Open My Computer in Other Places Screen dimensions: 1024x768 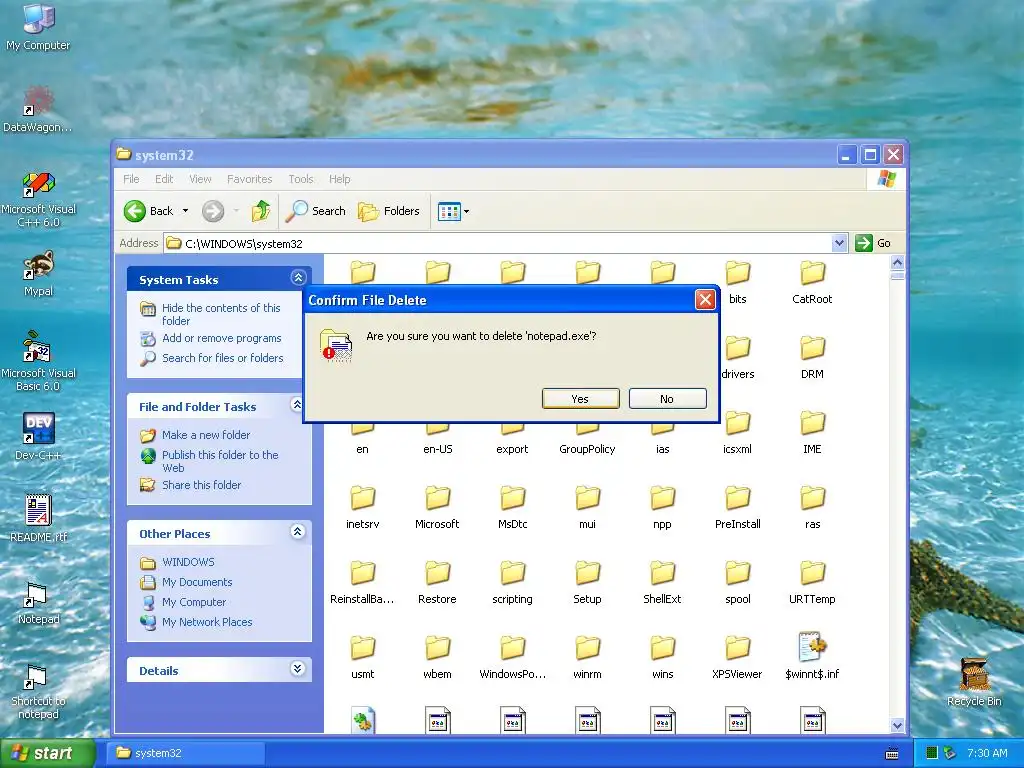(193, 602)
